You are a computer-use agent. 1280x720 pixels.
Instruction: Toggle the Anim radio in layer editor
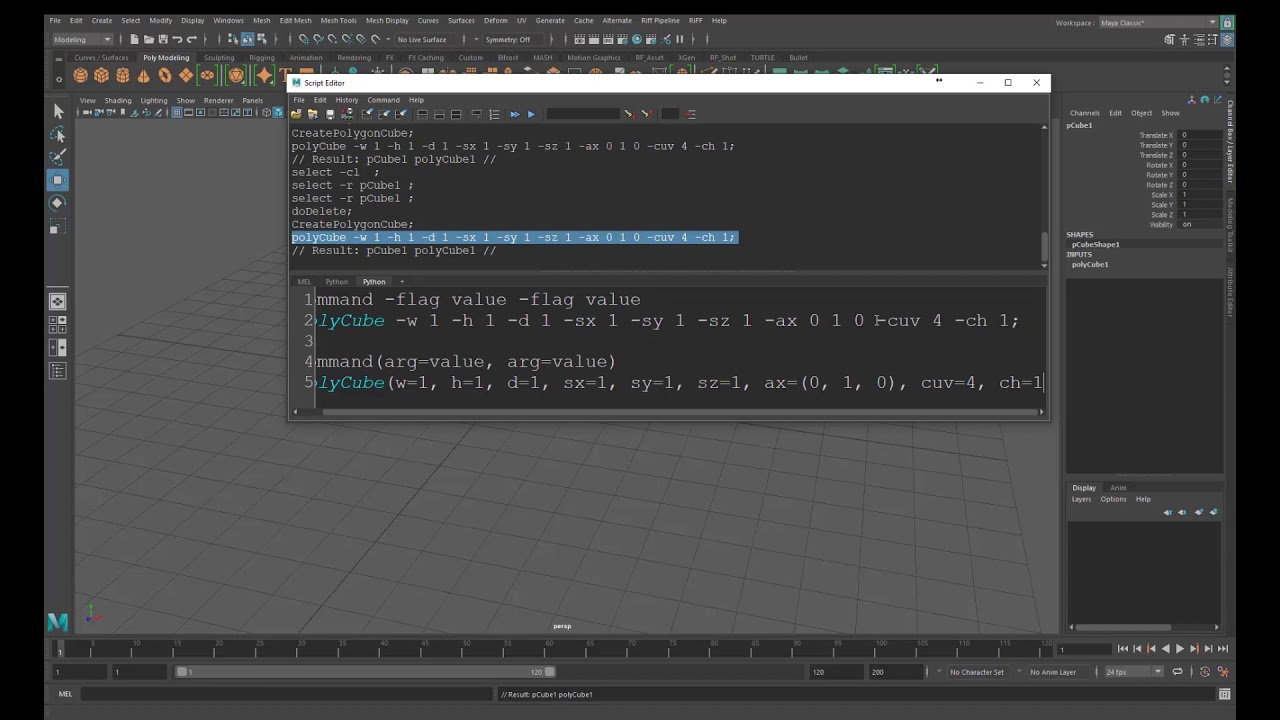pos(1118,488)
